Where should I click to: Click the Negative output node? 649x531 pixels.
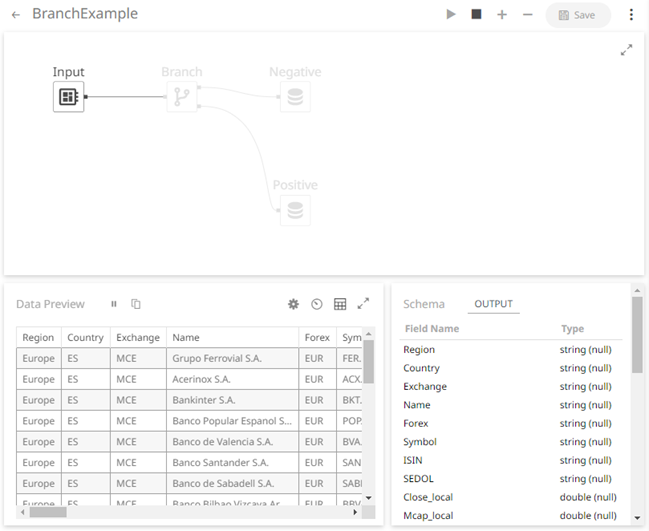tap(294, 97)
